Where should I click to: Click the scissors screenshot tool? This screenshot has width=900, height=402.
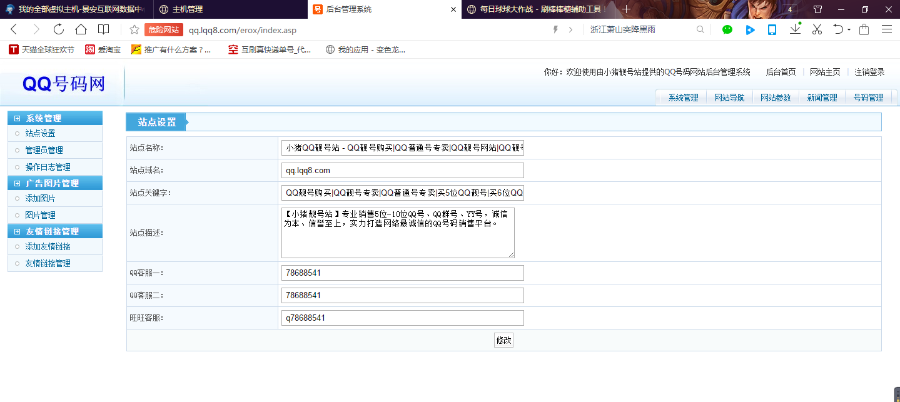click(x=817, y=30)
